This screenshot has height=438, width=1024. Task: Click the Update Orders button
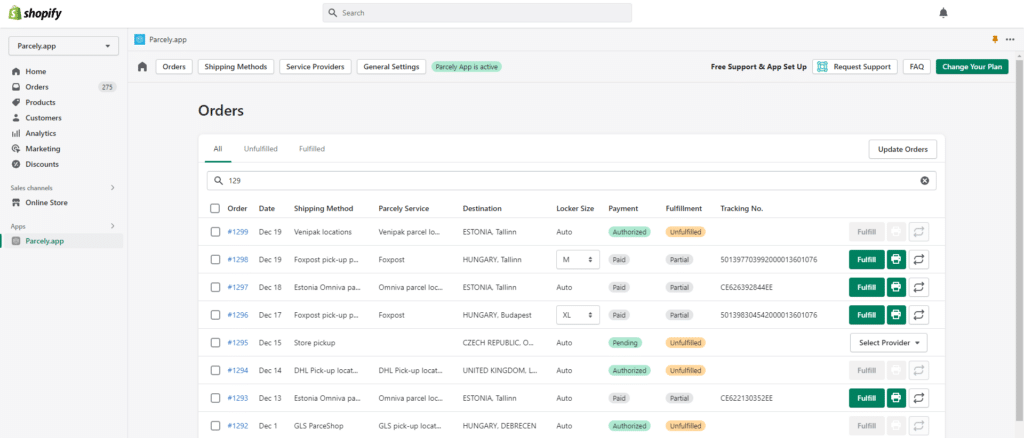[903, 149]
